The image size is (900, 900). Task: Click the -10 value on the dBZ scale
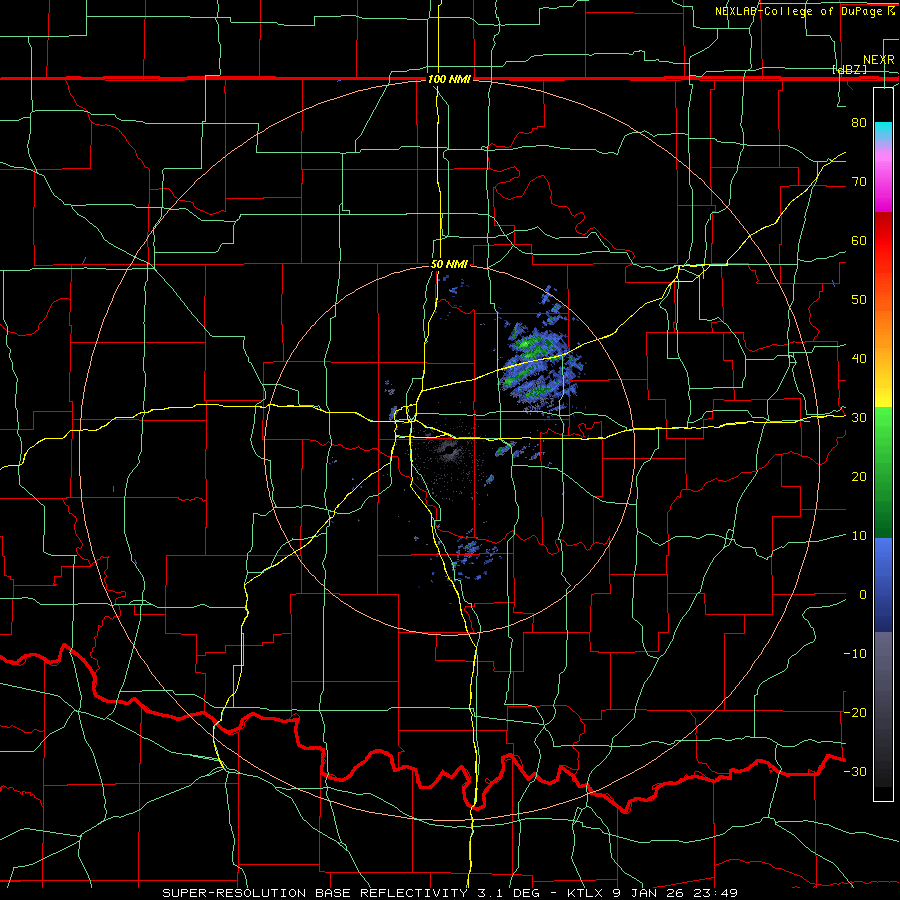point(855,654)
